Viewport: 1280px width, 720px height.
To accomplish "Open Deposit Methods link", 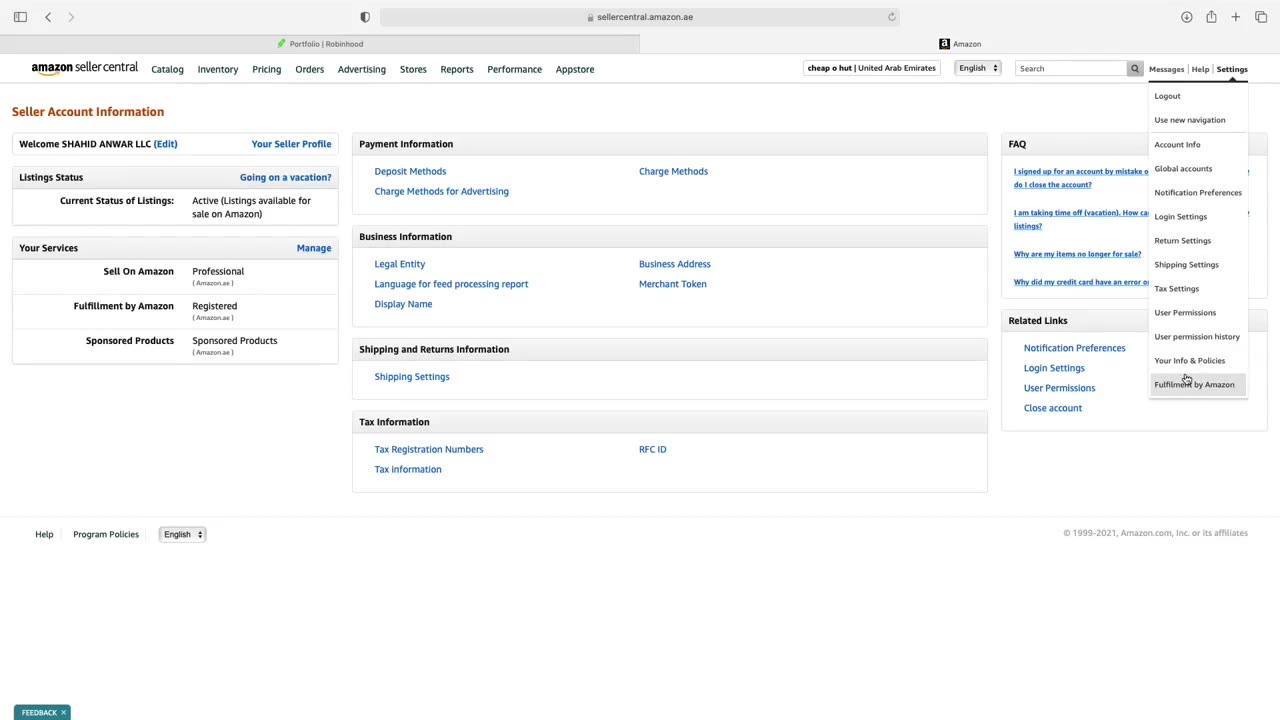I will (x=410, y=171).
